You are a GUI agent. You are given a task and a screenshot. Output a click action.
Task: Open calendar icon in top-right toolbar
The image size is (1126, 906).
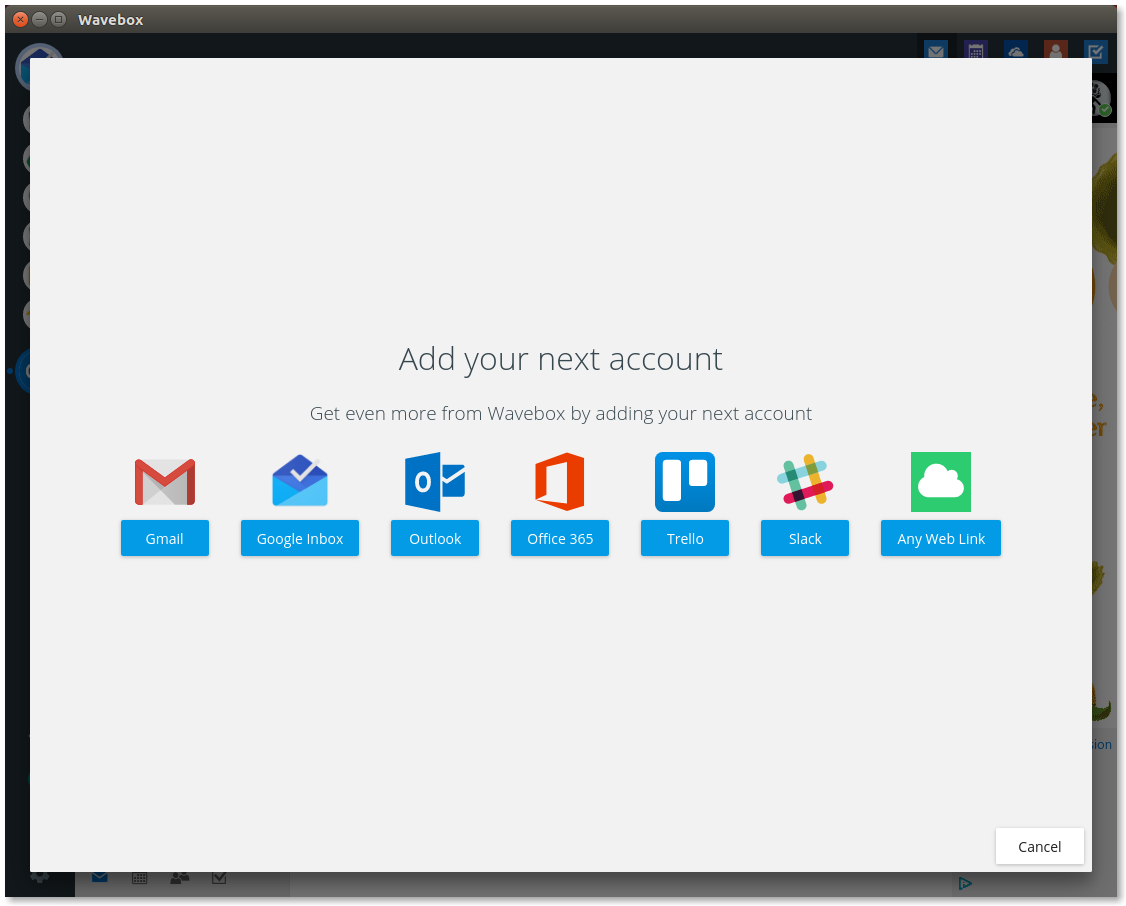pyautogui.click(x=975, y=50)
